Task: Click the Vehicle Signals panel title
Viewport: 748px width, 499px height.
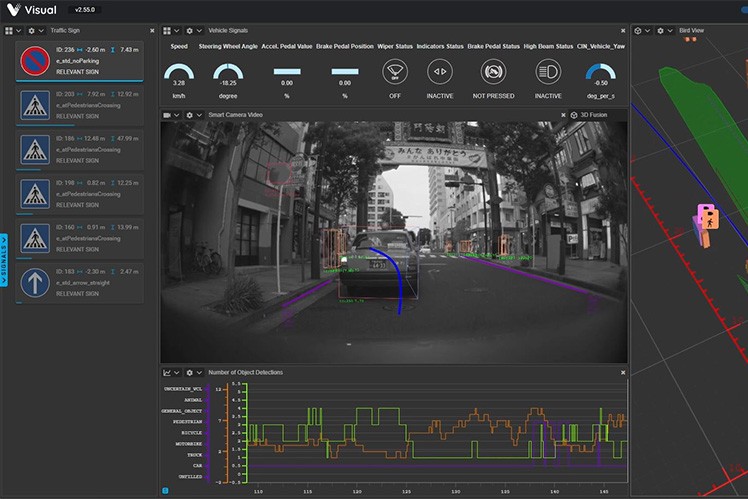Action: [228, 31]
